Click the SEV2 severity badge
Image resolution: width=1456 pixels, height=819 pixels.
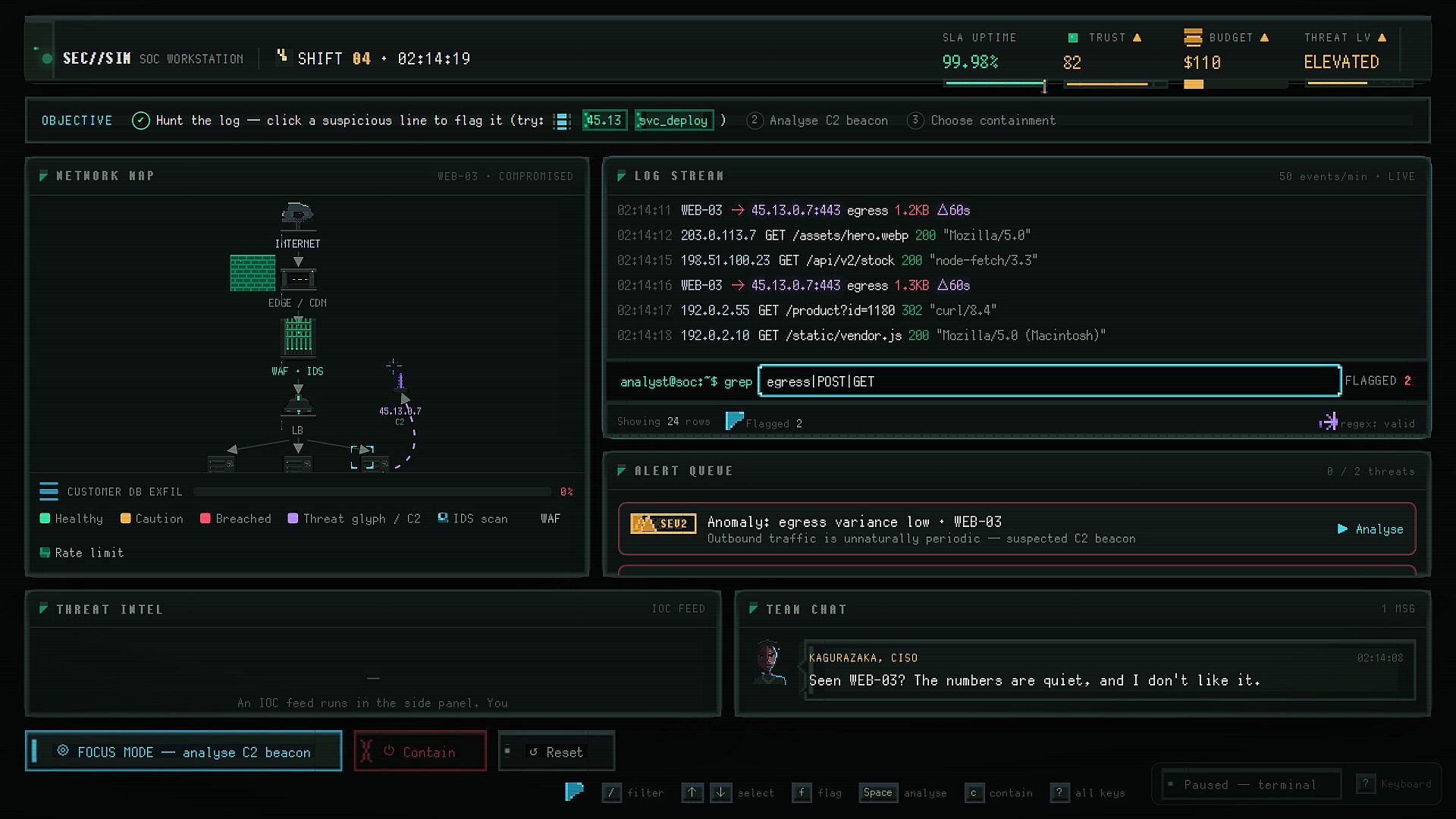664,523
